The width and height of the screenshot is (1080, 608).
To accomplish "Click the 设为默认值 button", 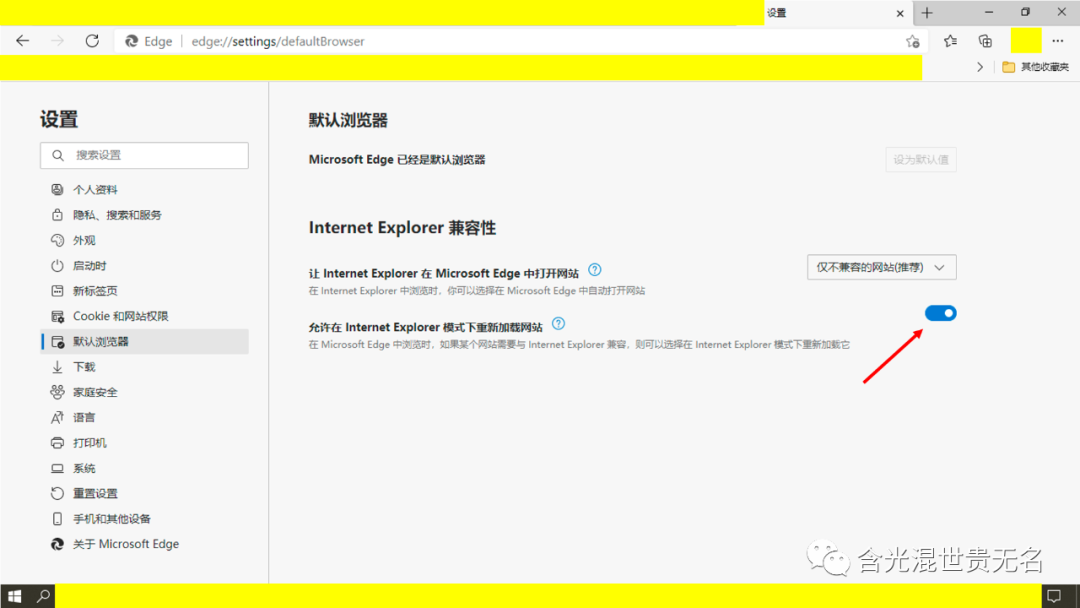I will point(920,159).
